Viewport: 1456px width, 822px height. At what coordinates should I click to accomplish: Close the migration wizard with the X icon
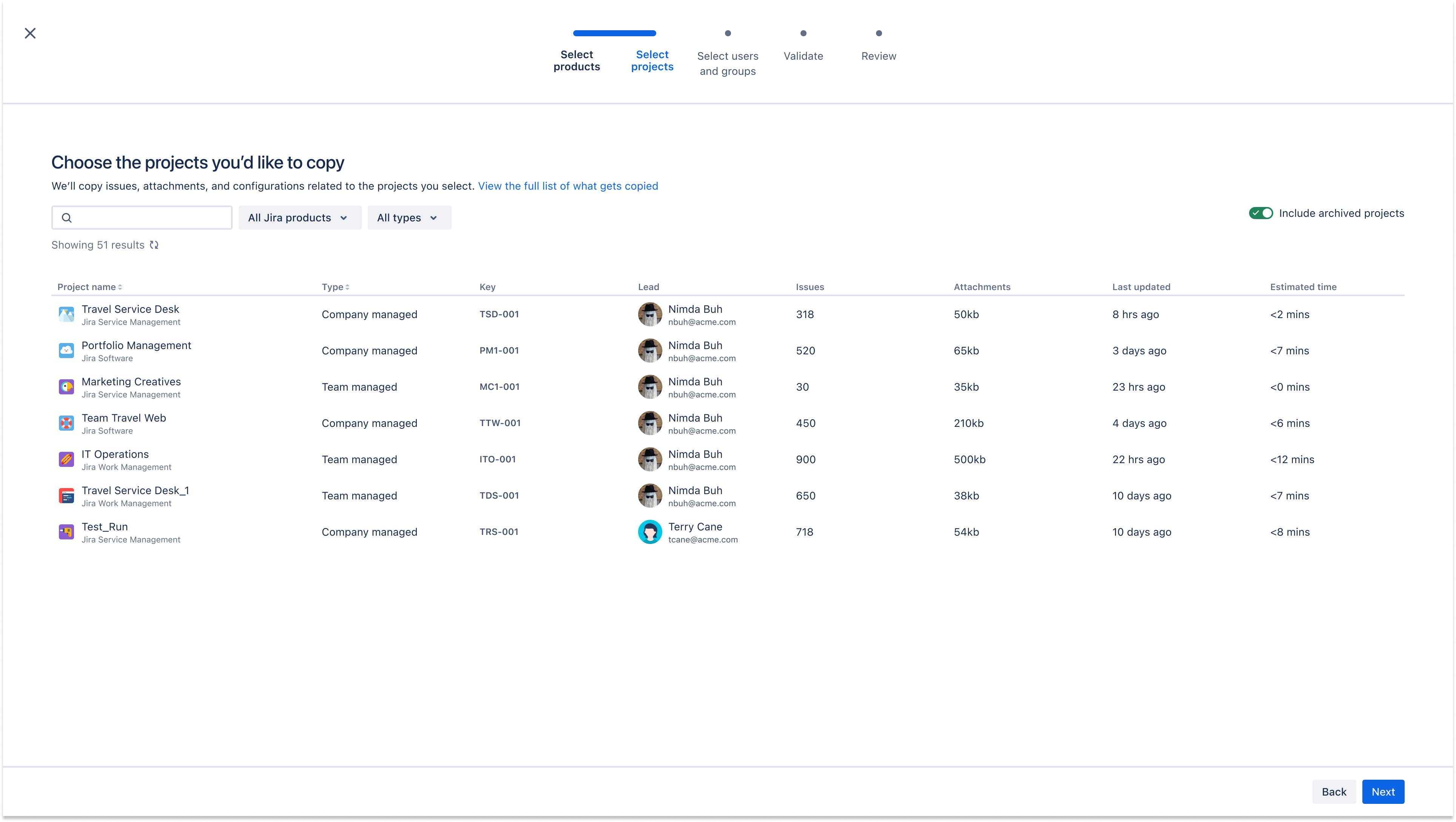click(31, 33)
